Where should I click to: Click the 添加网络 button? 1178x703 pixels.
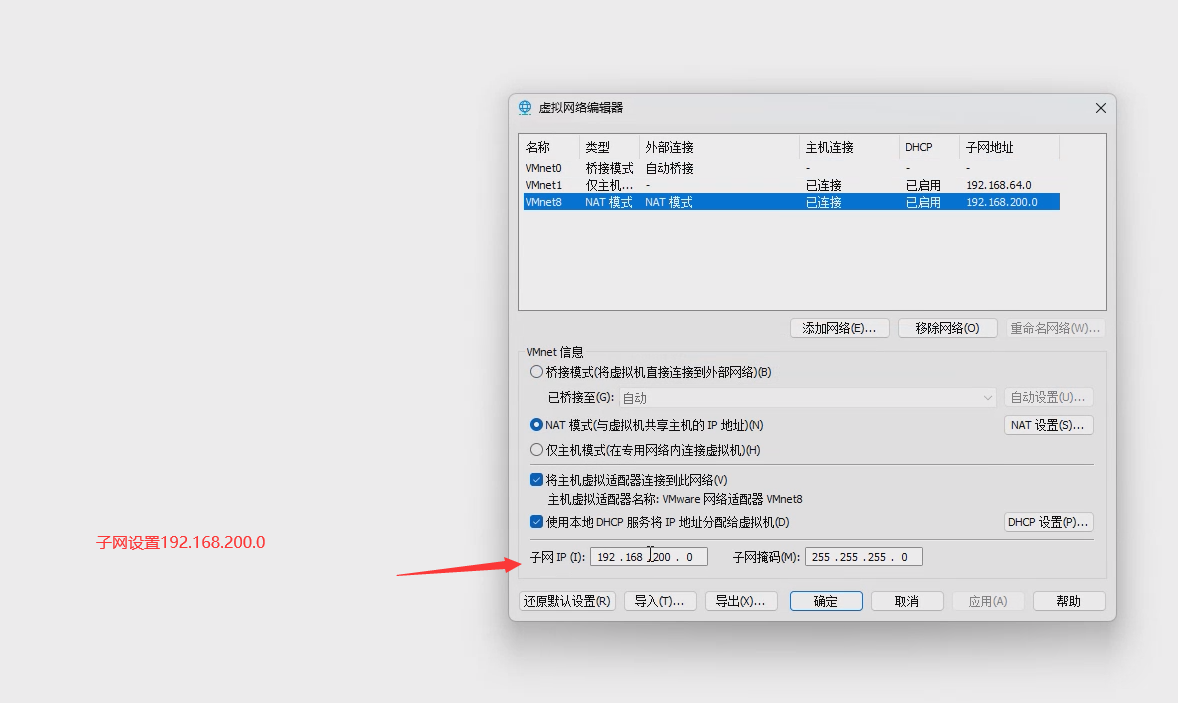pyautogui.click(x=839, y=328)
